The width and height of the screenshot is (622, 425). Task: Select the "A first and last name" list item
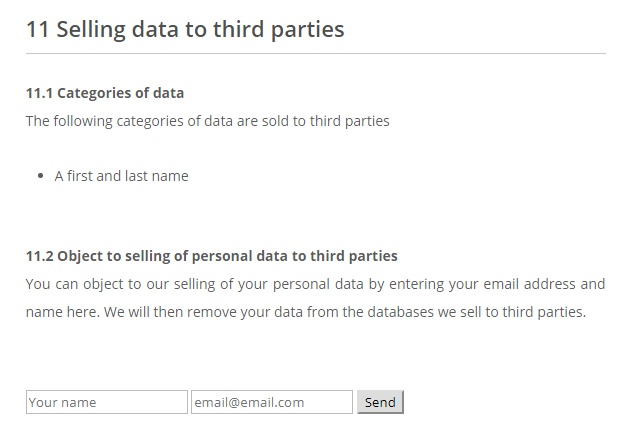point(121,176)
